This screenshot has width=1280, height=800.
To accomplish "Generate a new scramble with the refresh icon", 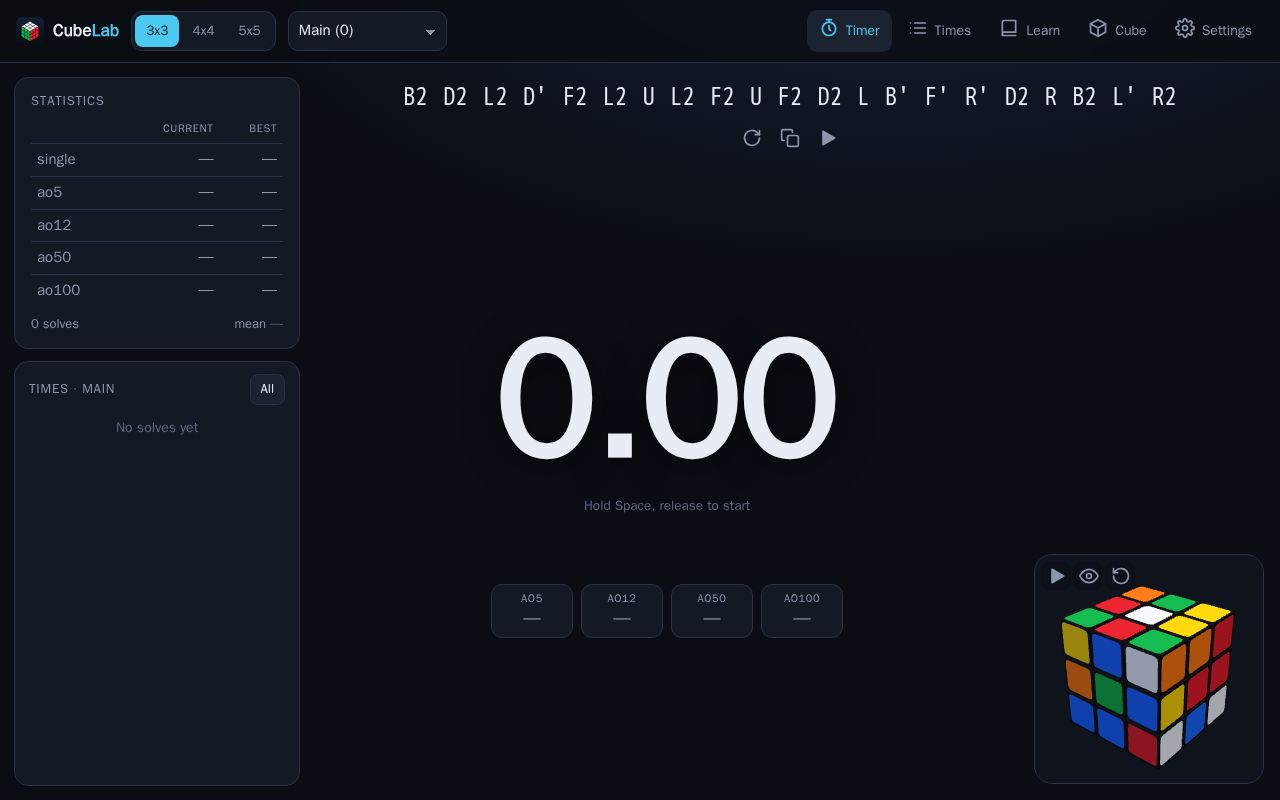I will click(x=752, y=138).
